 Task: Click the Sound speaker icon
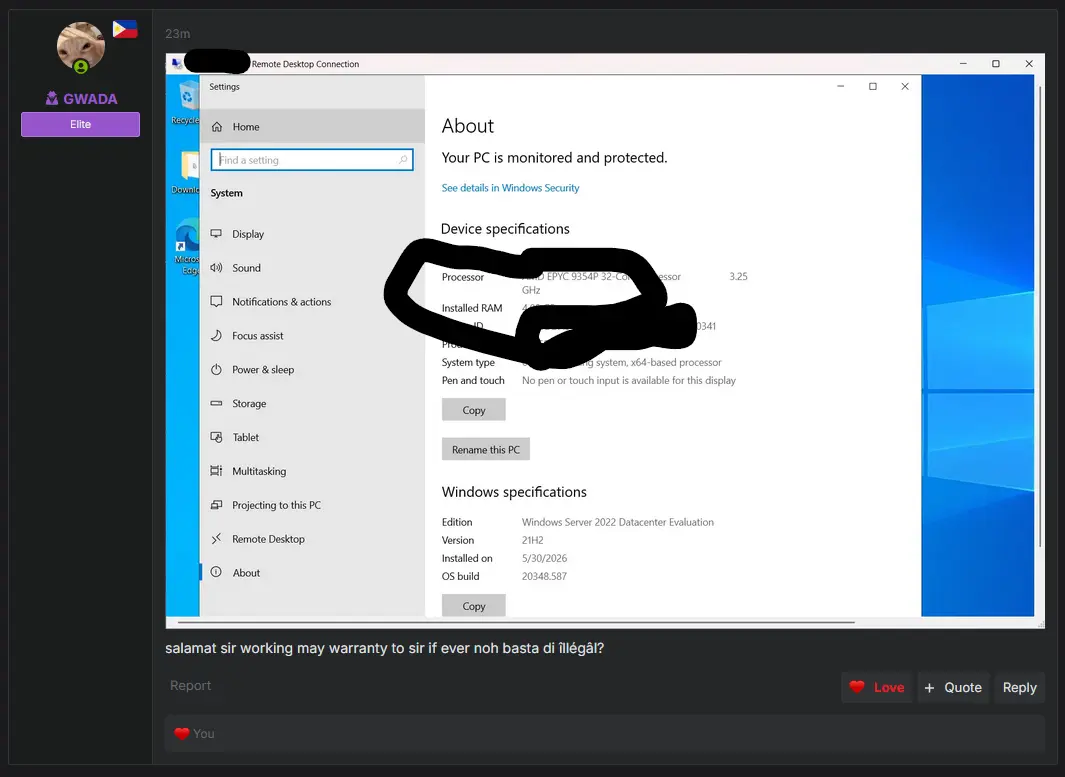point(216,268)
